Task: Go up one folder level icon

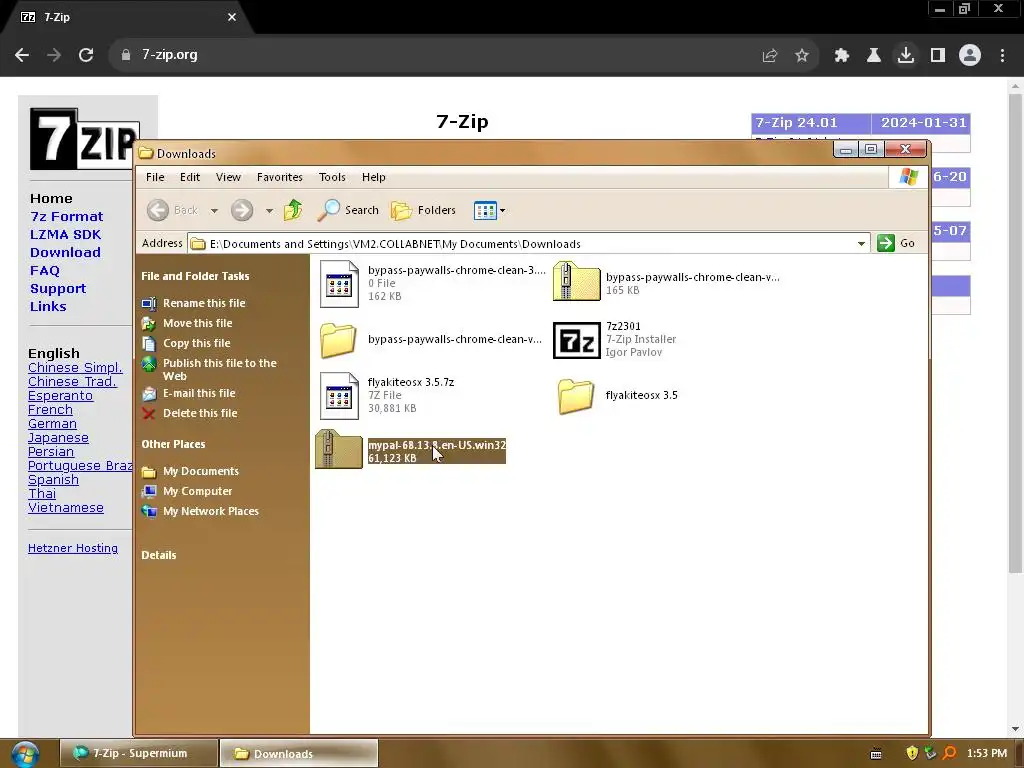Action: (293, 210)
